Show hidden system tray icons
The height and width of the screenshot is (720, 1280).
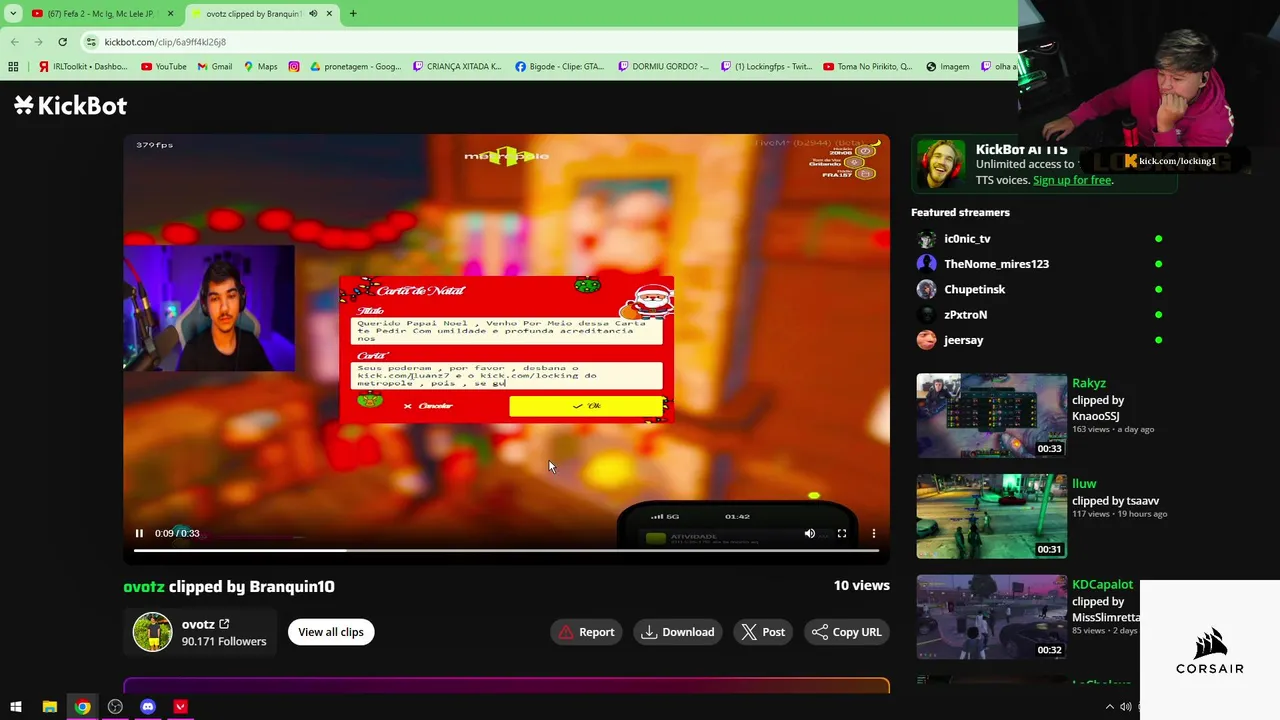(x=1109, y=707)
